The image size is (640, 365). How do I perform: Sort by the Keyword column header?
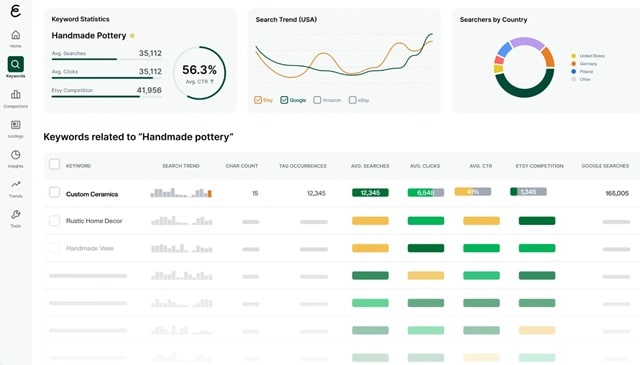(x=78, y=166)
